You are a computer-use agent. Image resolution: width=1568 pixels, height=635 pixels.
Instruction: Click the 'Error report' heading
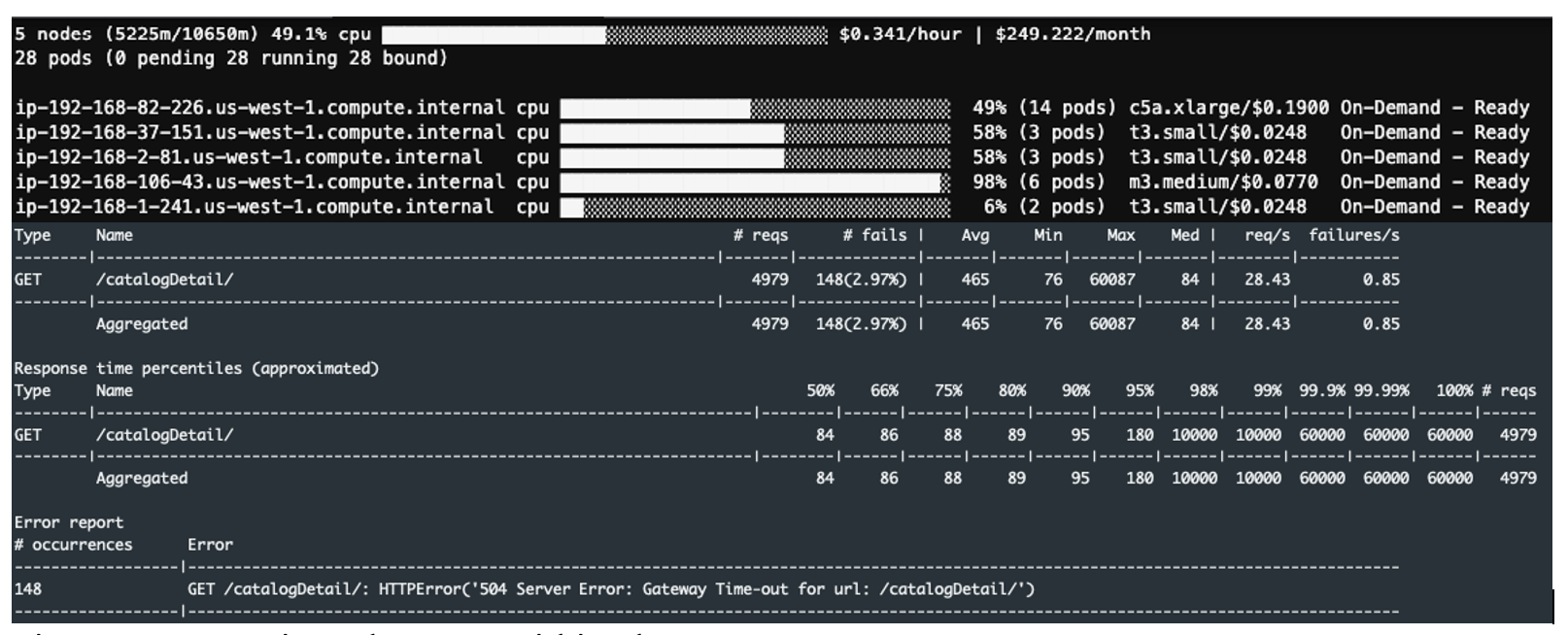point(69,522)
